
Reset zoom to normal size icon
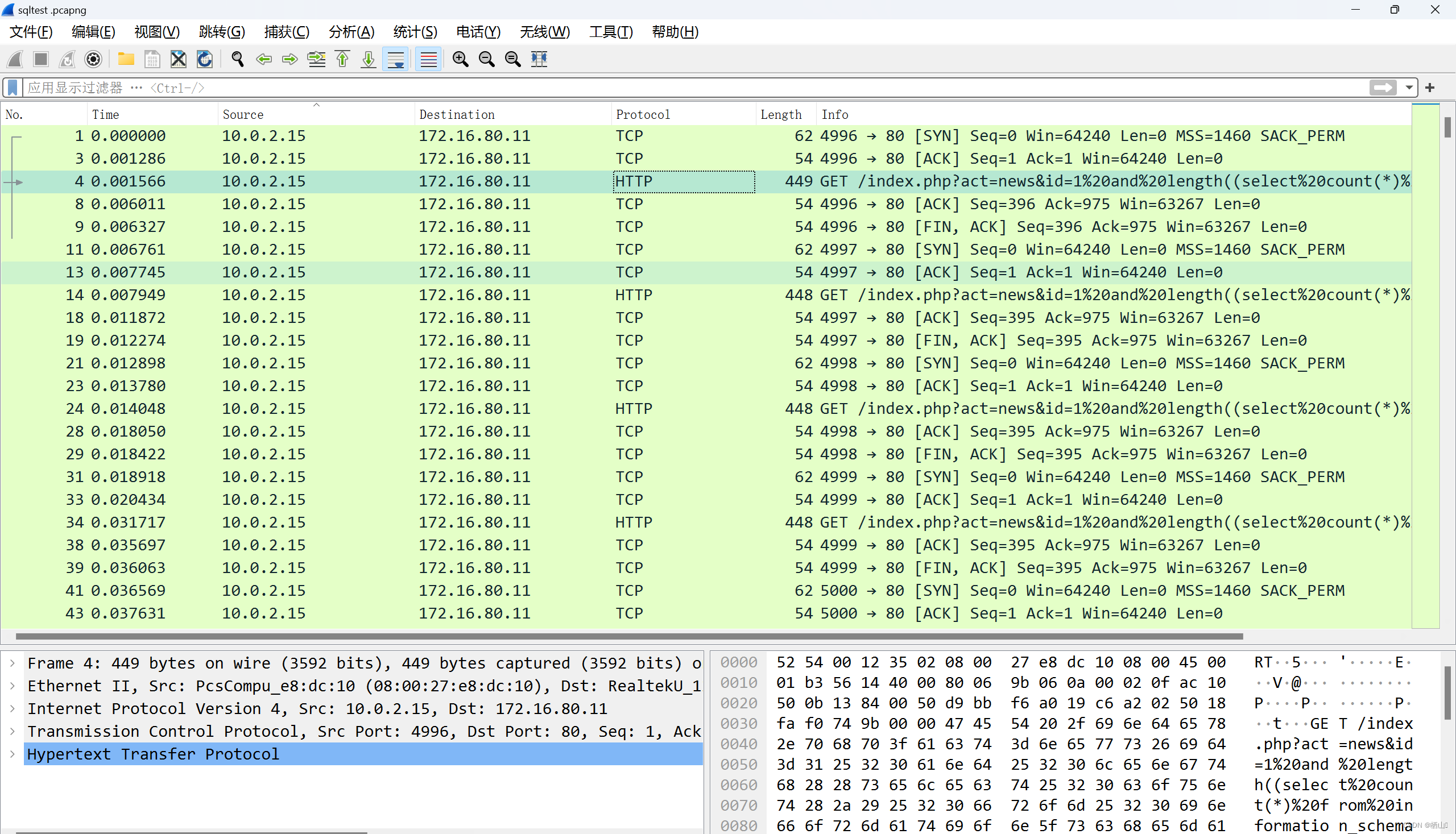click(513, 59)
